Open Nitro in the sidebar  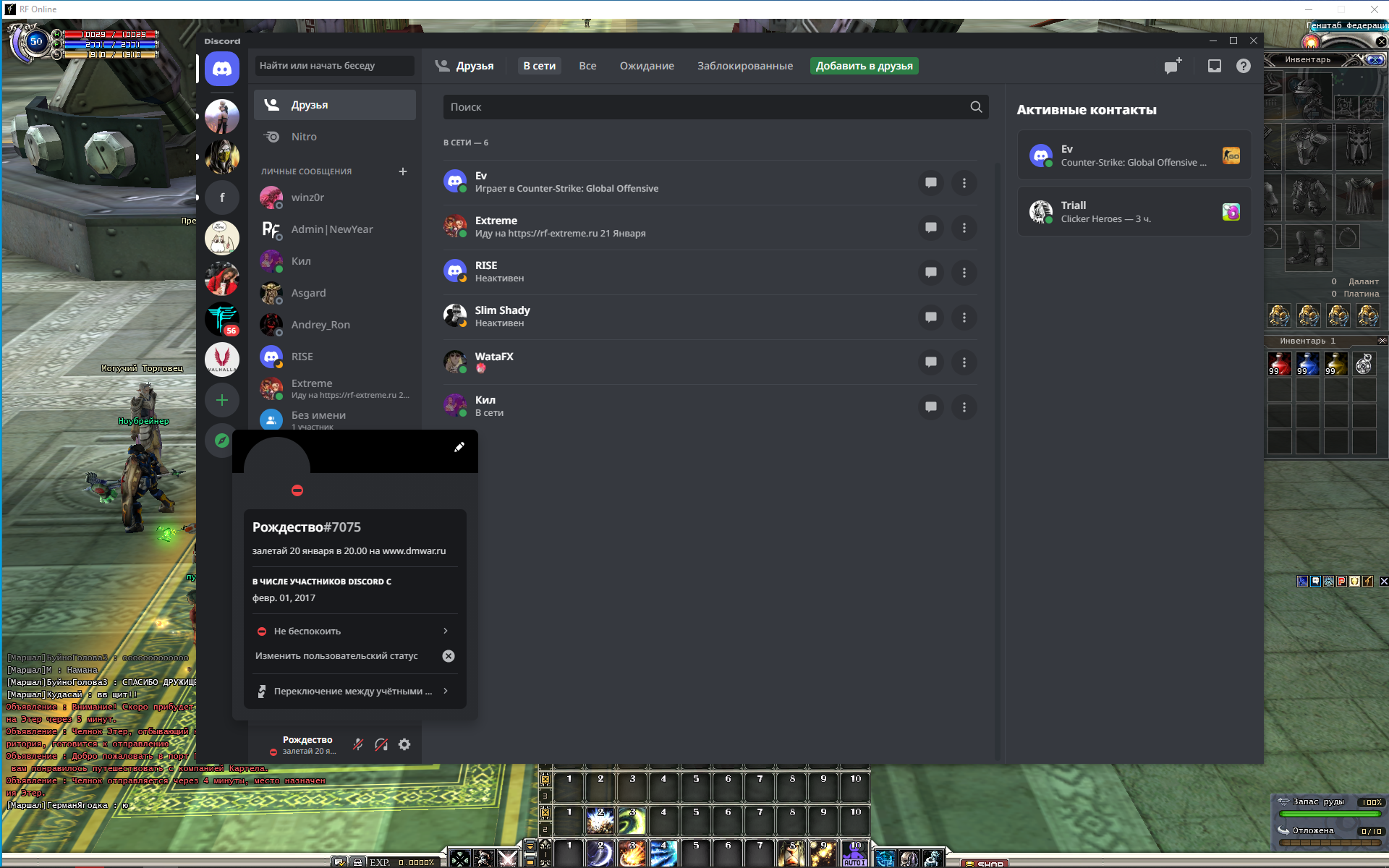[x=335, y=137]
